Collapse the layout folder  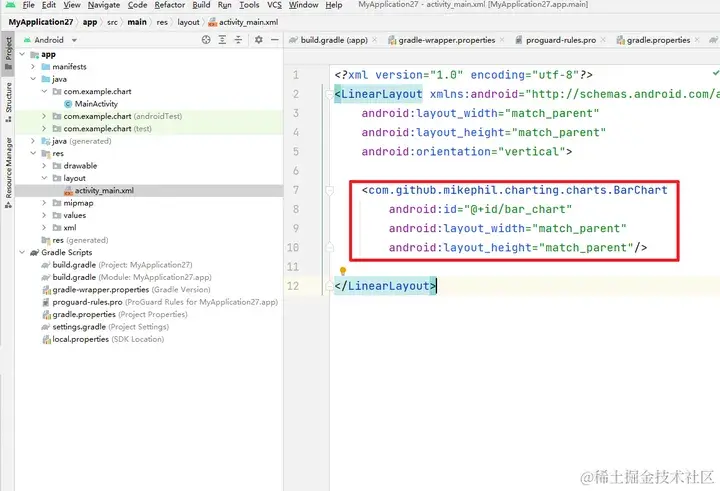coord(44,178)
